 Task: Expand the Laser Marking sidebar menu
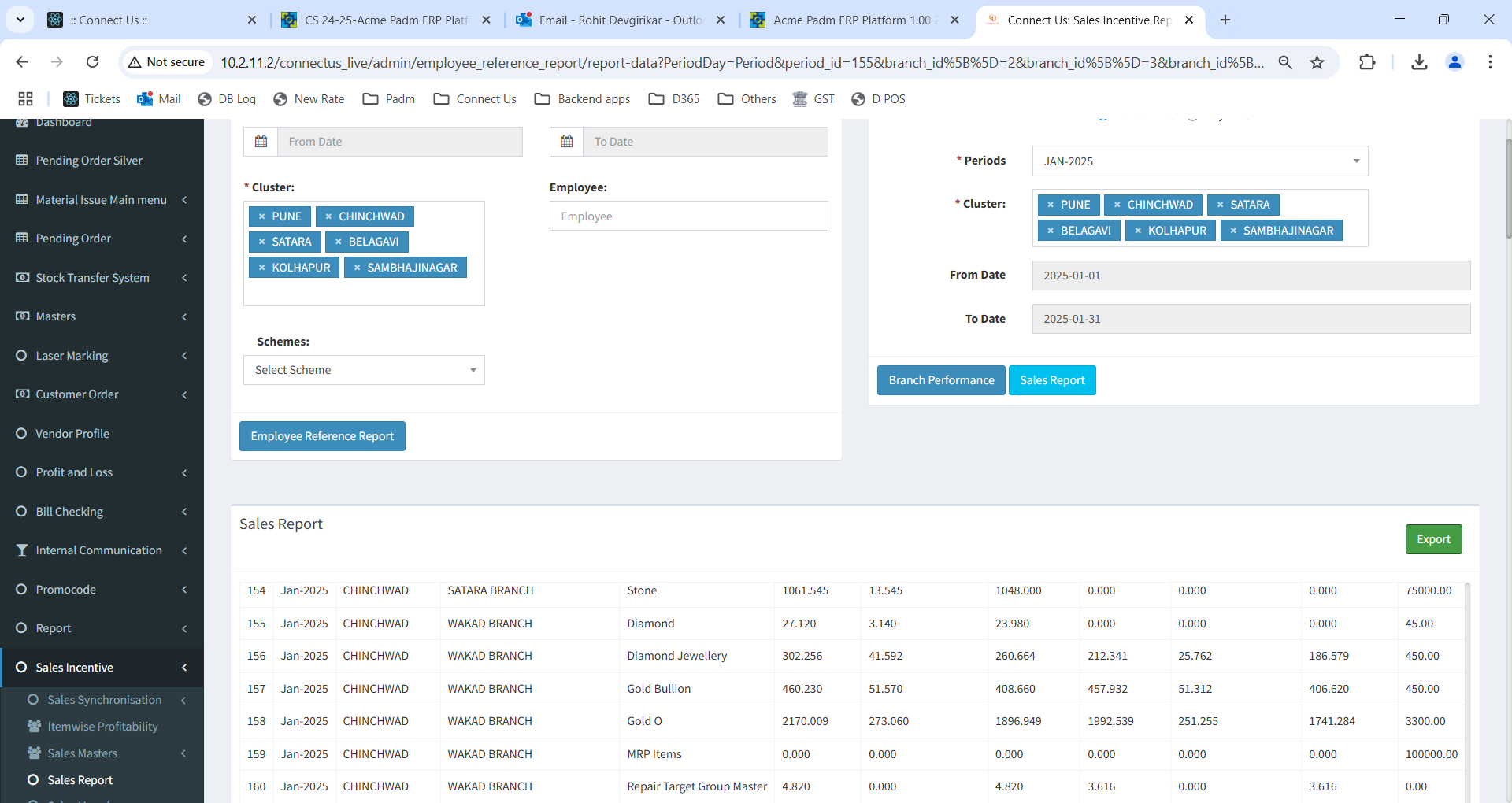[102, 356]
